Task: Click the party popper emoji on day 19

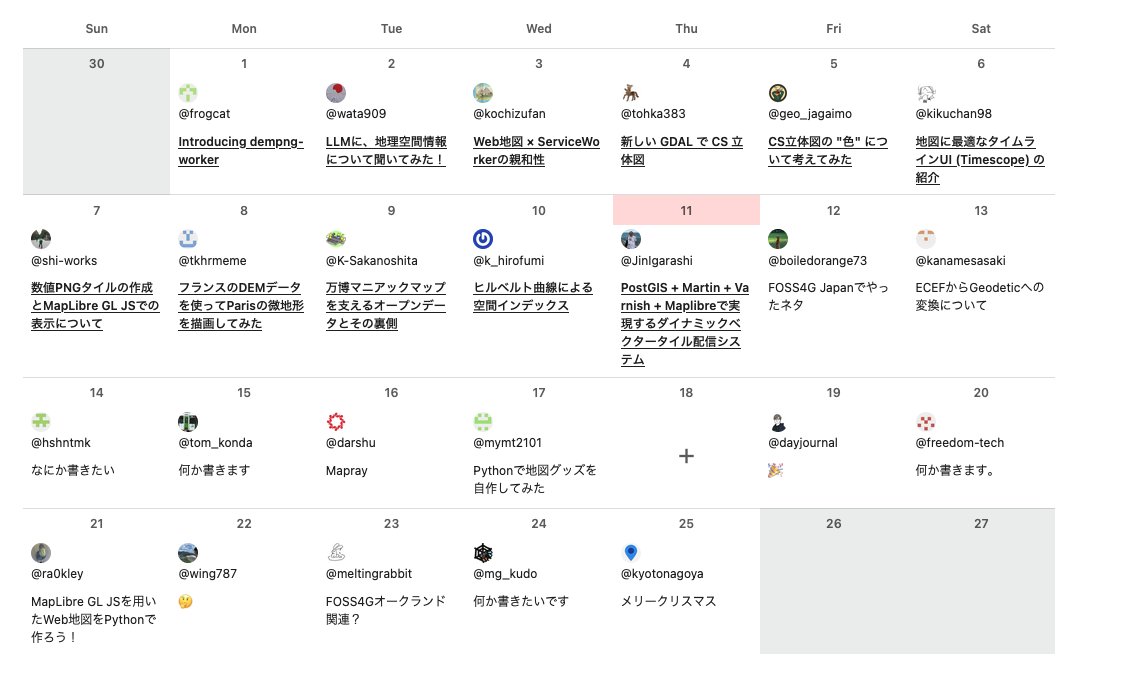Action: tap(776, 470)
